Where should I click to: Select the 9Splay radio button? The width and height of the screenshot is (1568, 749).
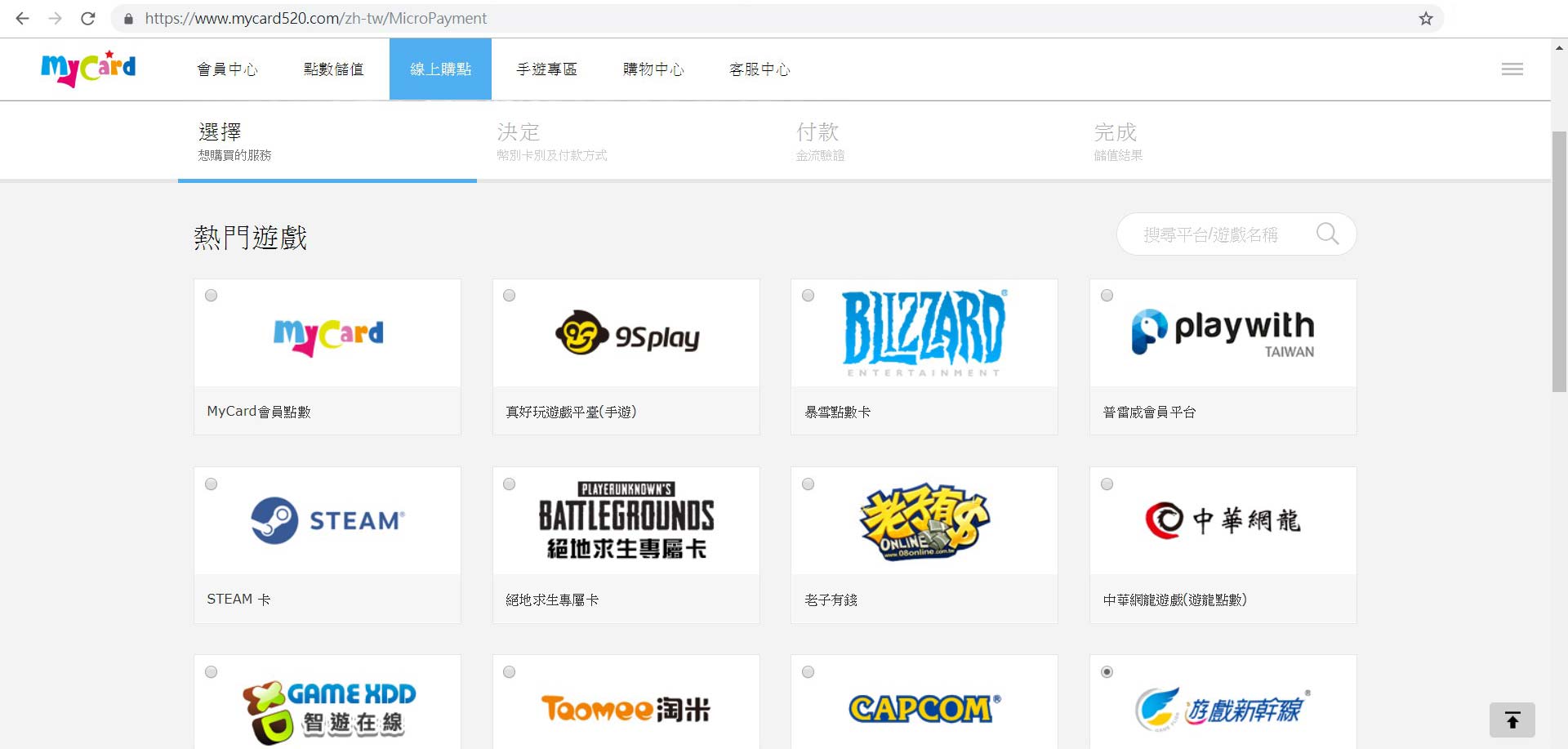[x=510, y=296]
